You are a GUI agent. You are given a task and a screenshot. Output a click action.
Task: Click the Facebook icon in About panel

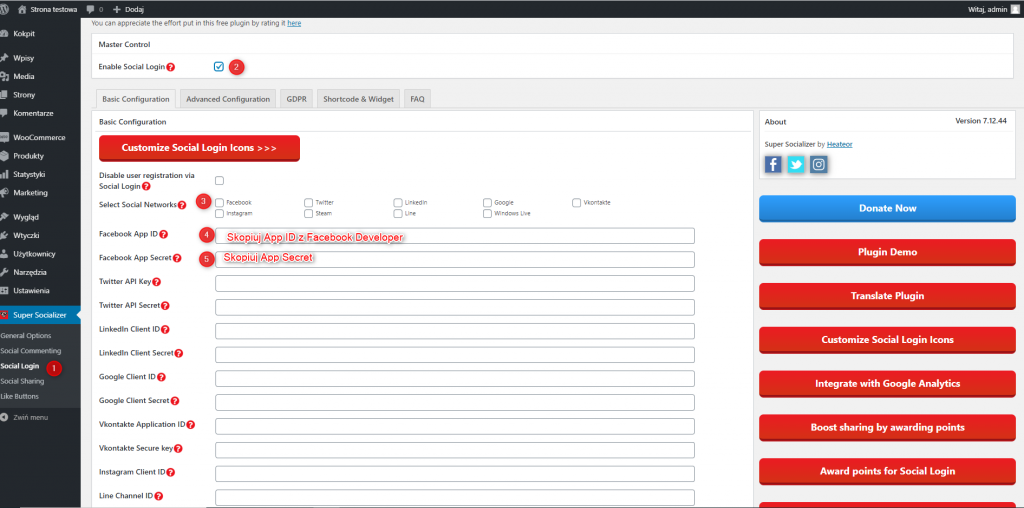[773, 165]
